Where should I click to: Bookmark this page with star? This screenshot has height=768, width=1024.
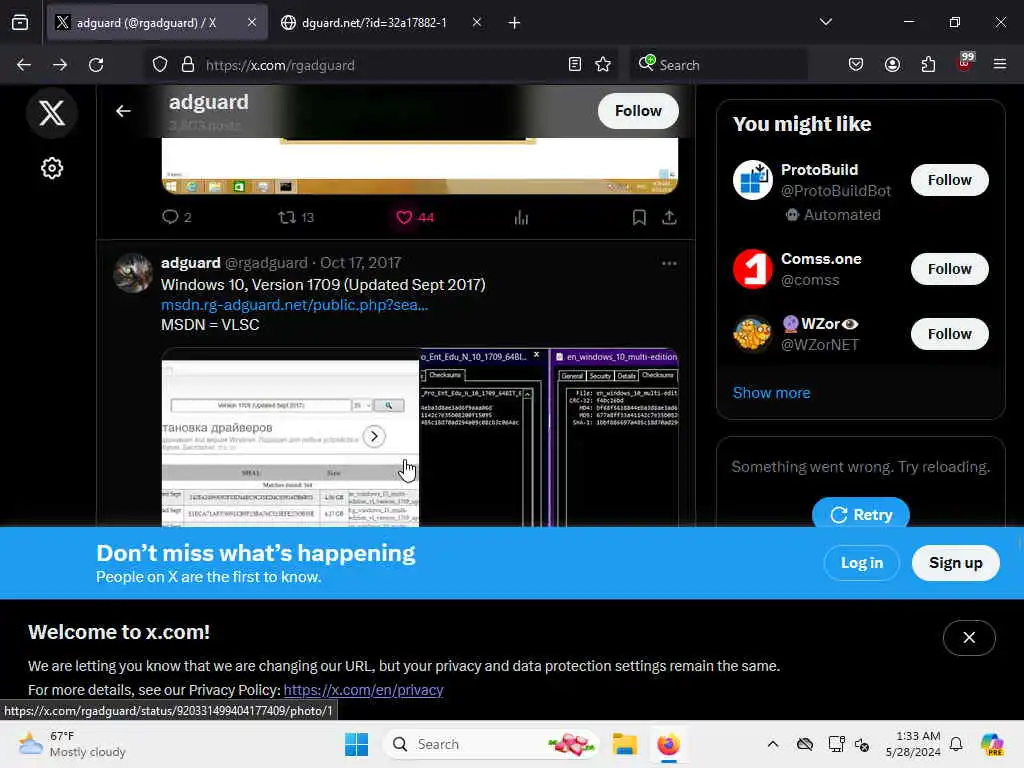pyautogui.click(x=603, y=65)
